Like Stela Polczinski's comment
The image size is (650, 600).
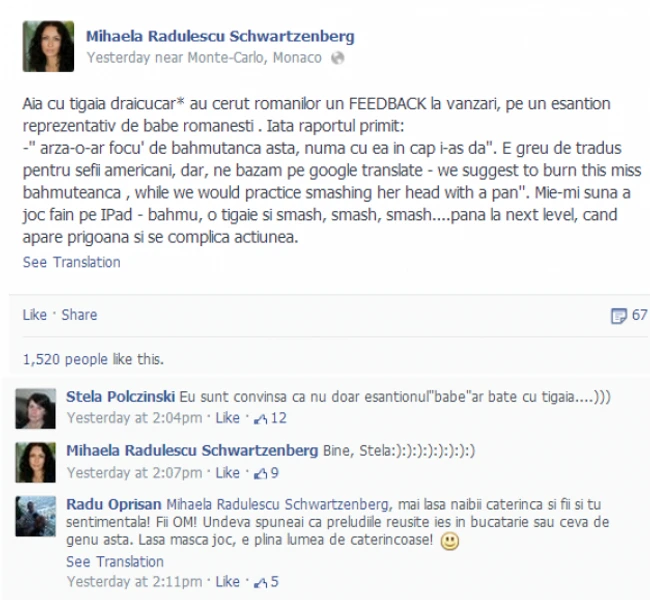tap(228, 418)
